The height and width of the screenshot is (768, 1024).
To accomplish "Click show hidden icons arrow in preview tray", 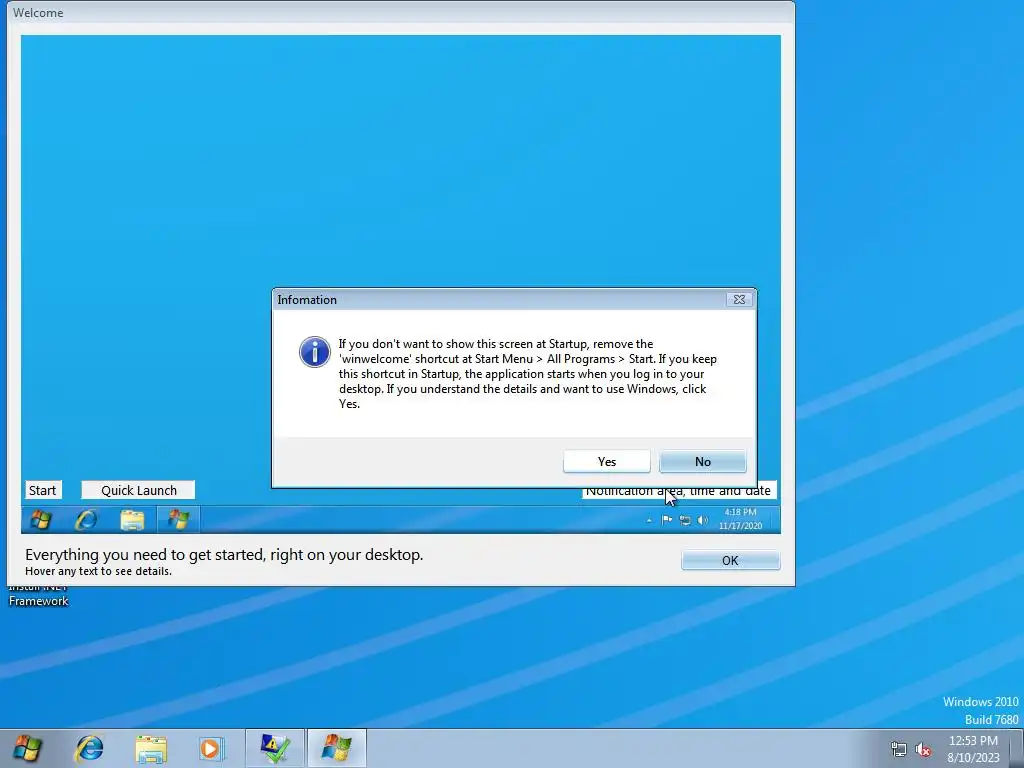I will [x=649, y=520].
